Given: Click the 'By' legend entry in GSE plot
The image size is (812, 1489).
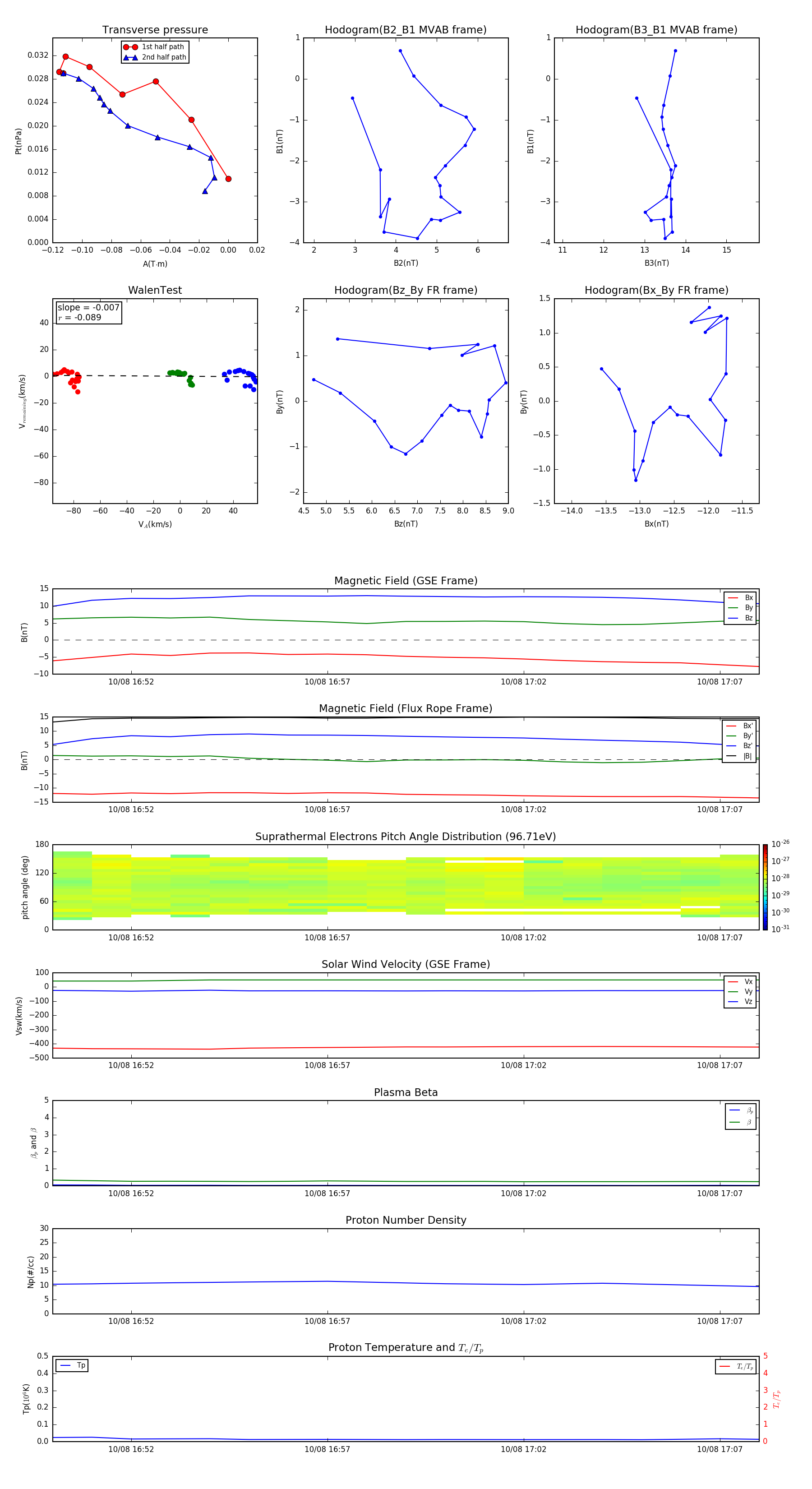Looking at the screenshot, I should (x=740, y=607).
